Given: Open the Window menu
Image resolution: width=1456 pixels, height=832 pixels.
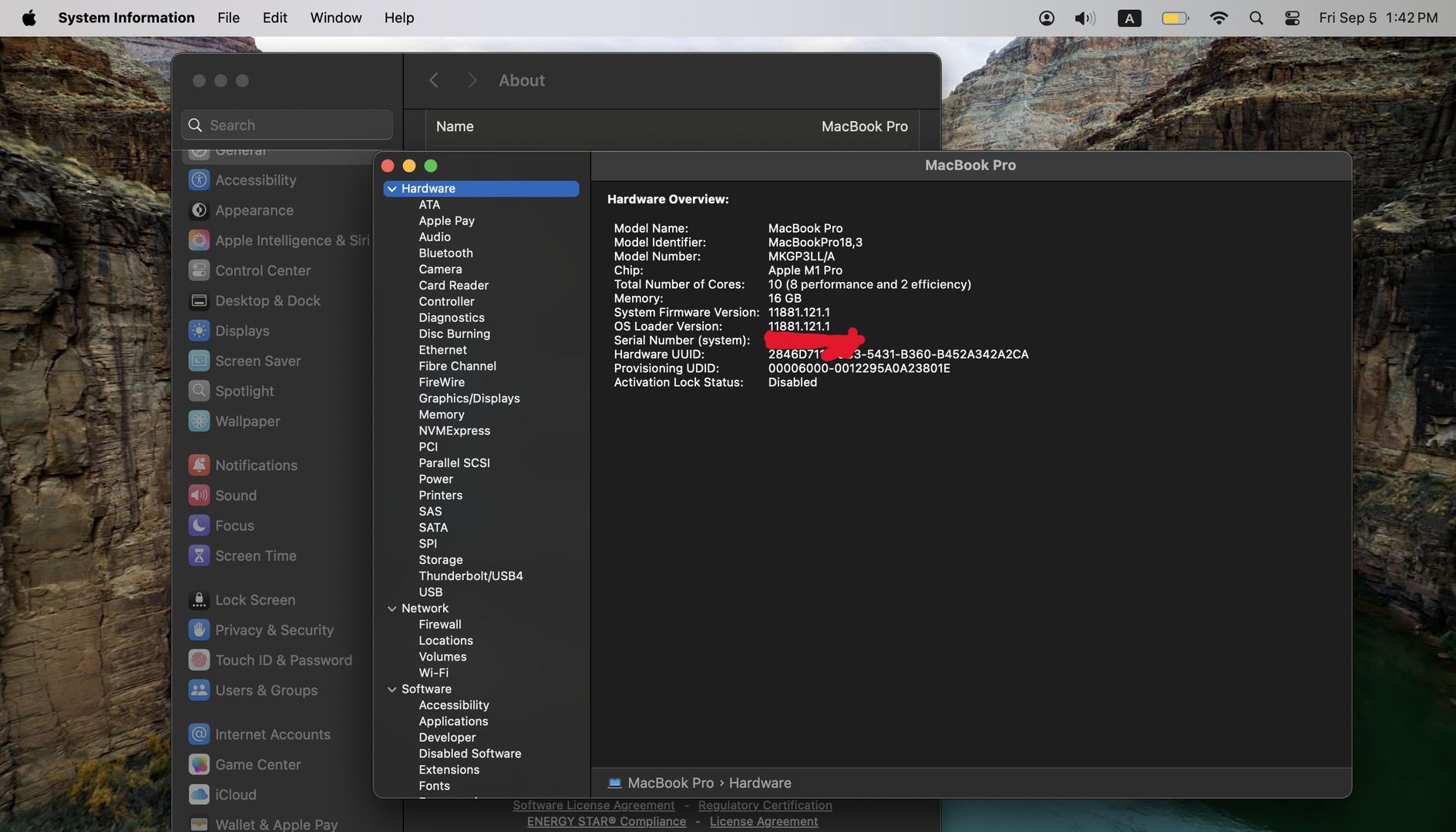Looking at the screenshot, I should tap(335, 18).
